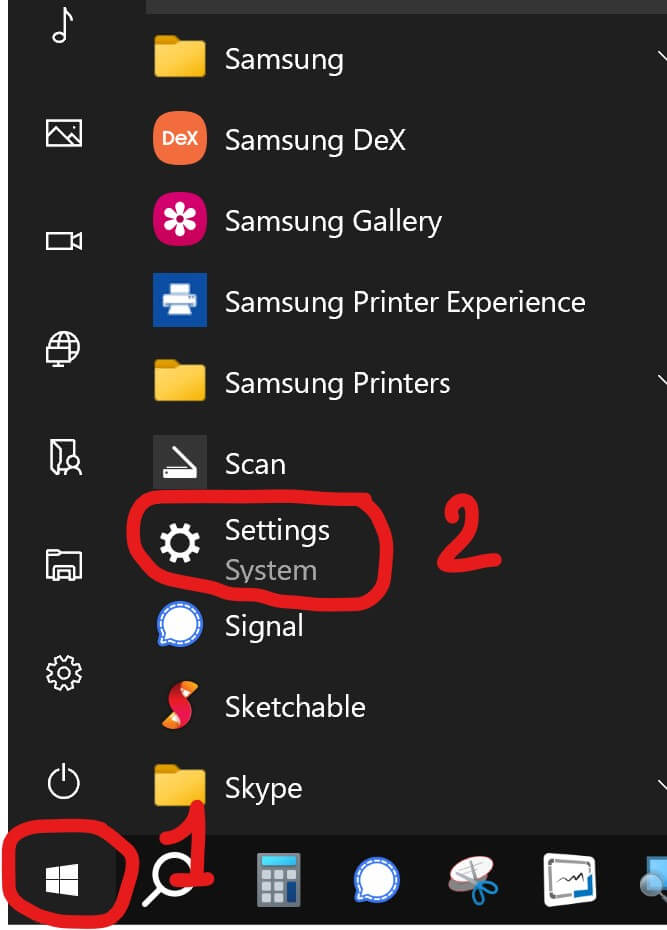Open Samsung Gallery app

(332, 221)
